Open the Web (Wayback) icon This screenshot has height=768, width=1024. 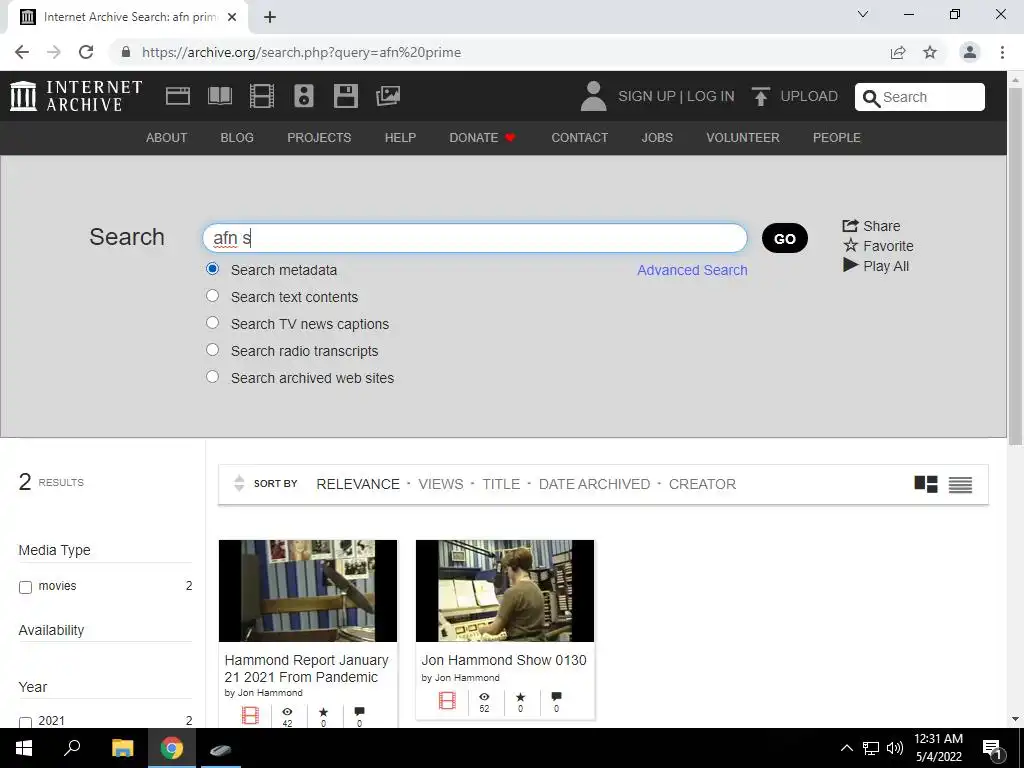[178, 96]
